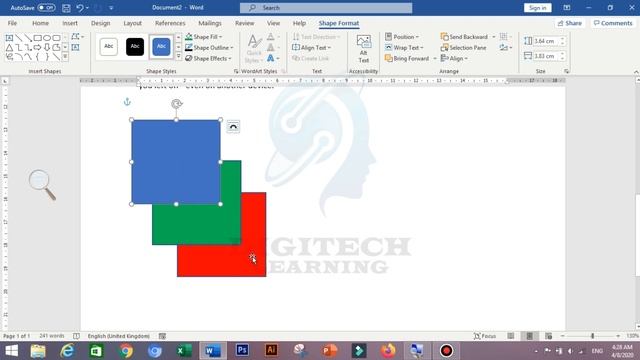Select the right arrow shape in gallery
Screen dimensions: 640x360
tap(38, 48)
